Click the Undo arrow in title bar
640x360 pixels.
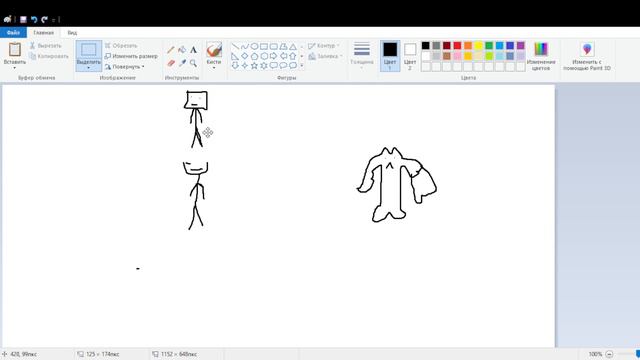(34, 19)
